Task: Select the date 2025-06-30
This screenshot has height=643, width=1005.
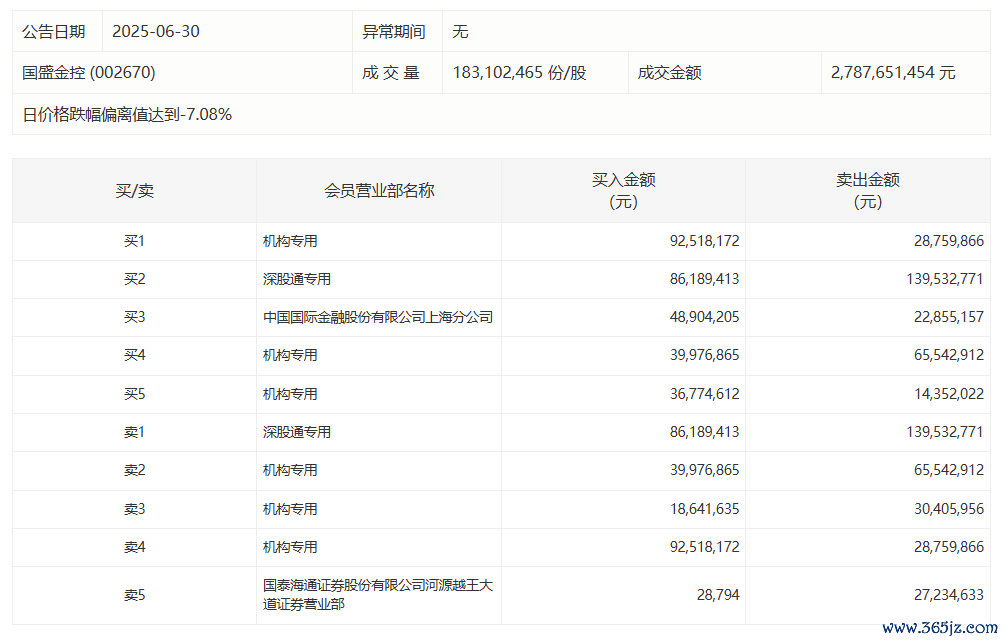Action: point(156,31)
